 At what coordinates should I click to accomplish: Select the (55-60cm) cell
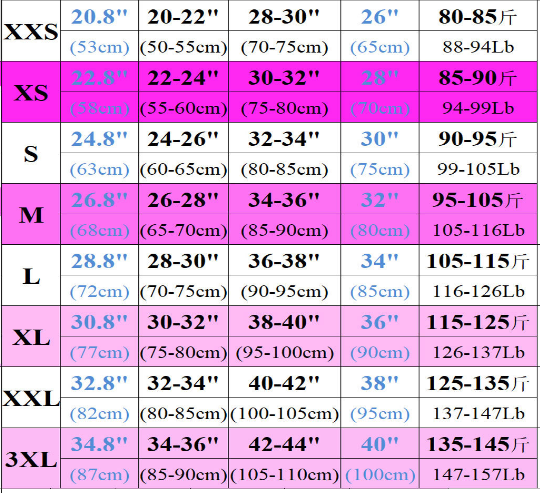coord(183,107)
